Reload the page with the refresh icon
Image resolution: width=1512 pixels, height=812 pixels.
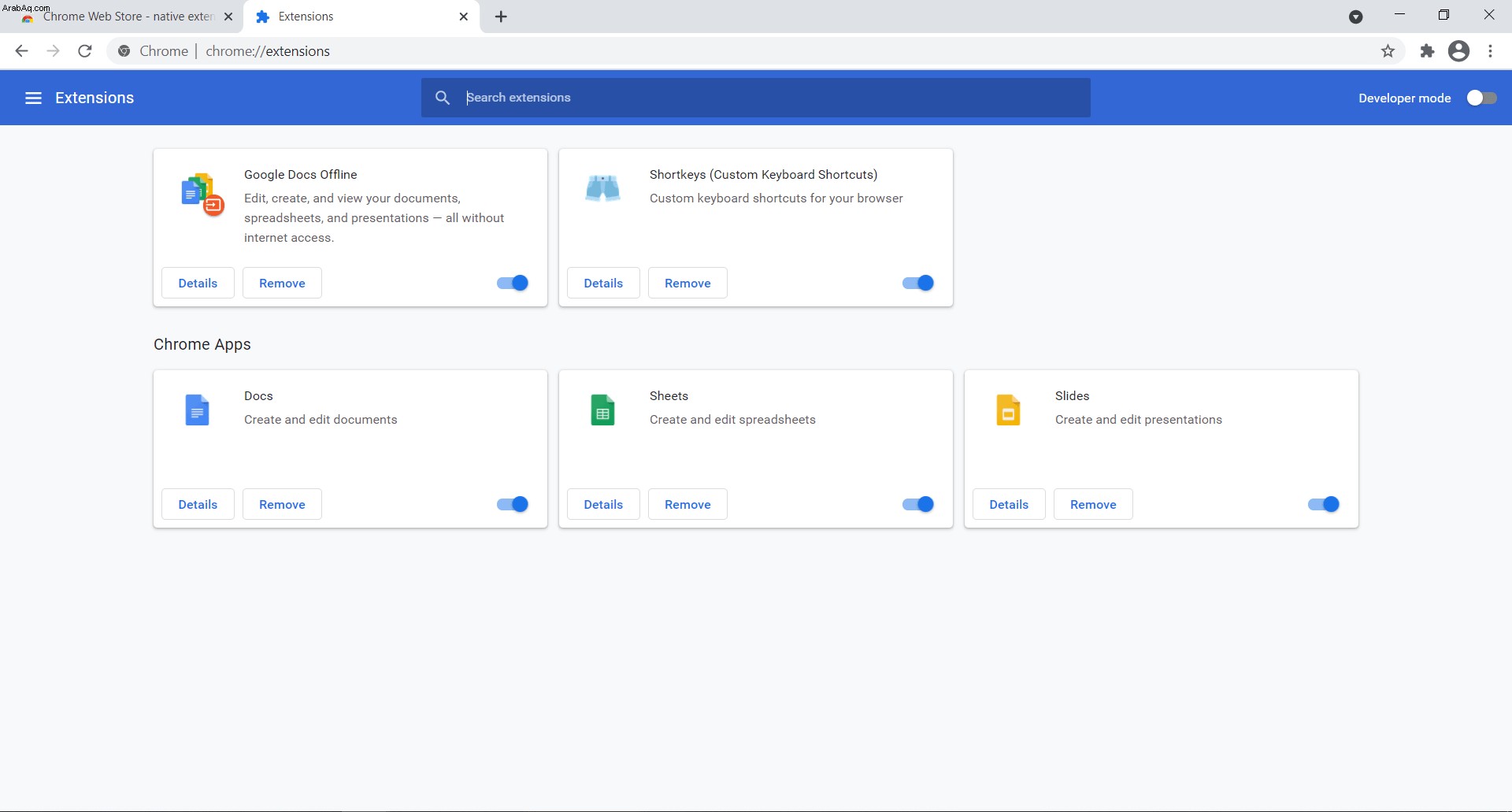click(85, 51)
